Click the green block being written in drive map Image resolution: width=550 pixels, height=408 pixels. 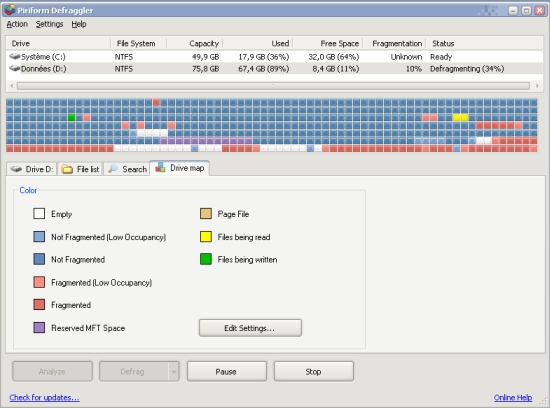point(71,118)
